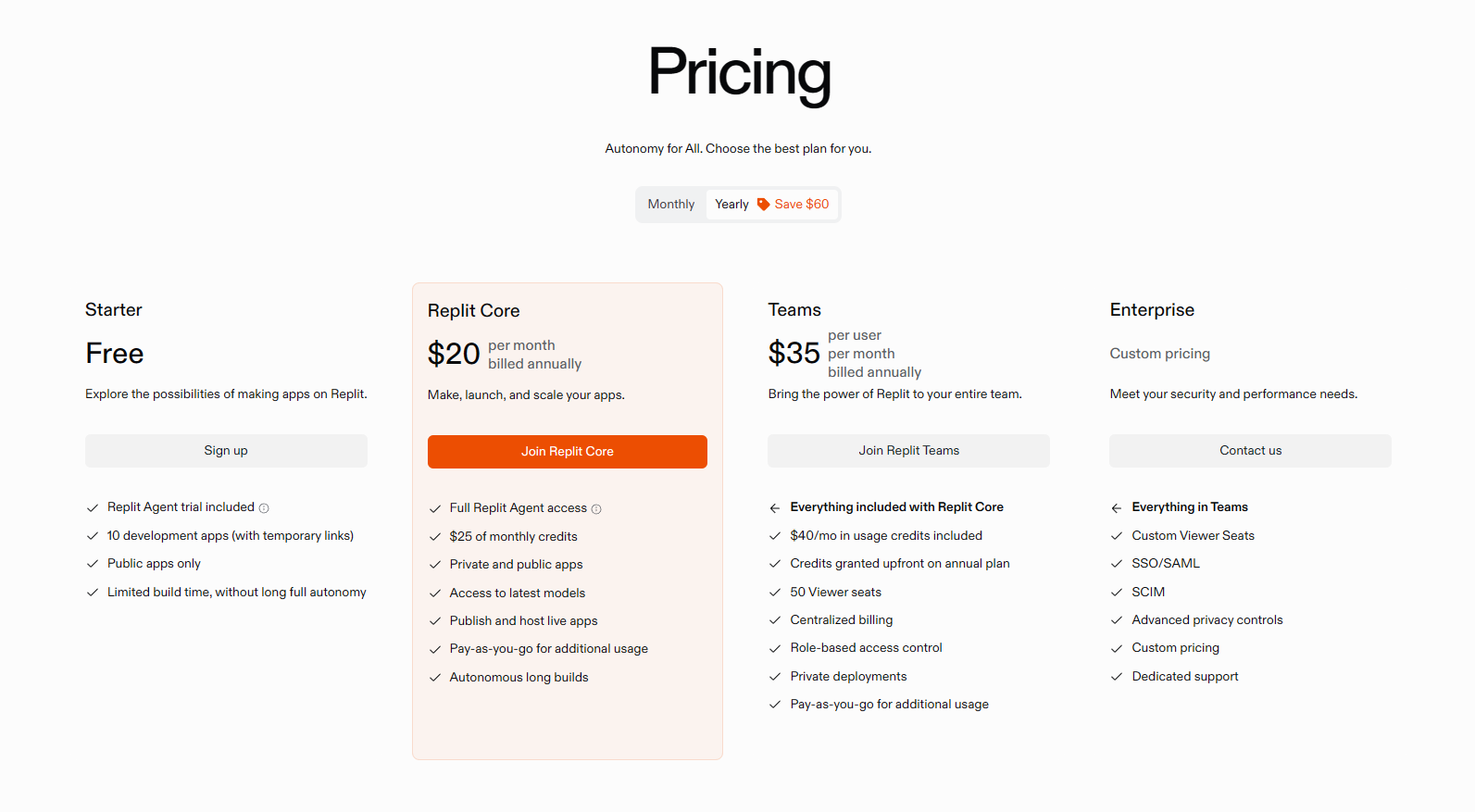Click checkmark icon next to SSO/SAML
The width and height of the screenshot is (1475, 812).
pos(1117,564)
